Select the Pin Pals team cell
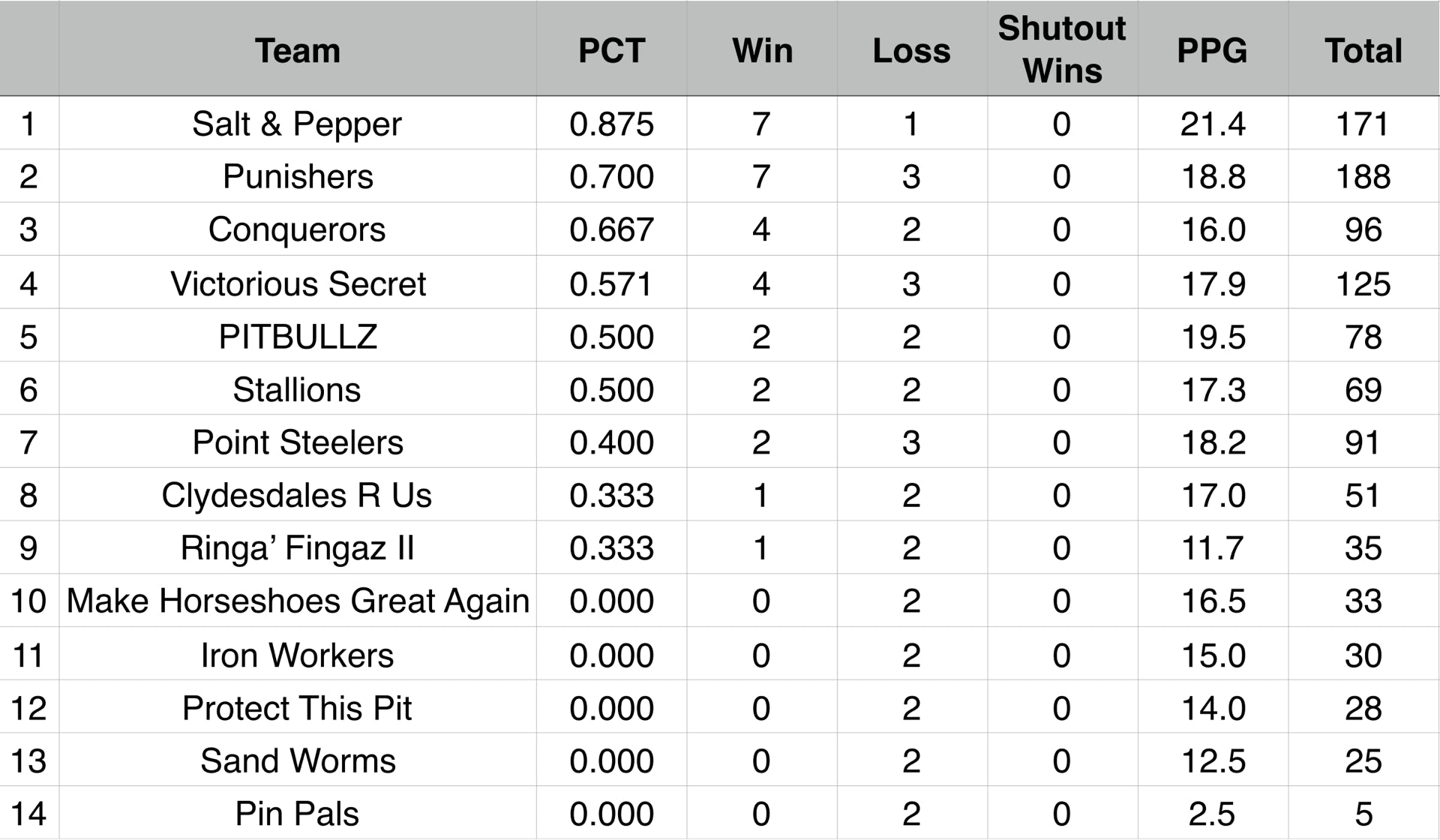The height and width of the screenshot is (840, 1440). [297, 814]
